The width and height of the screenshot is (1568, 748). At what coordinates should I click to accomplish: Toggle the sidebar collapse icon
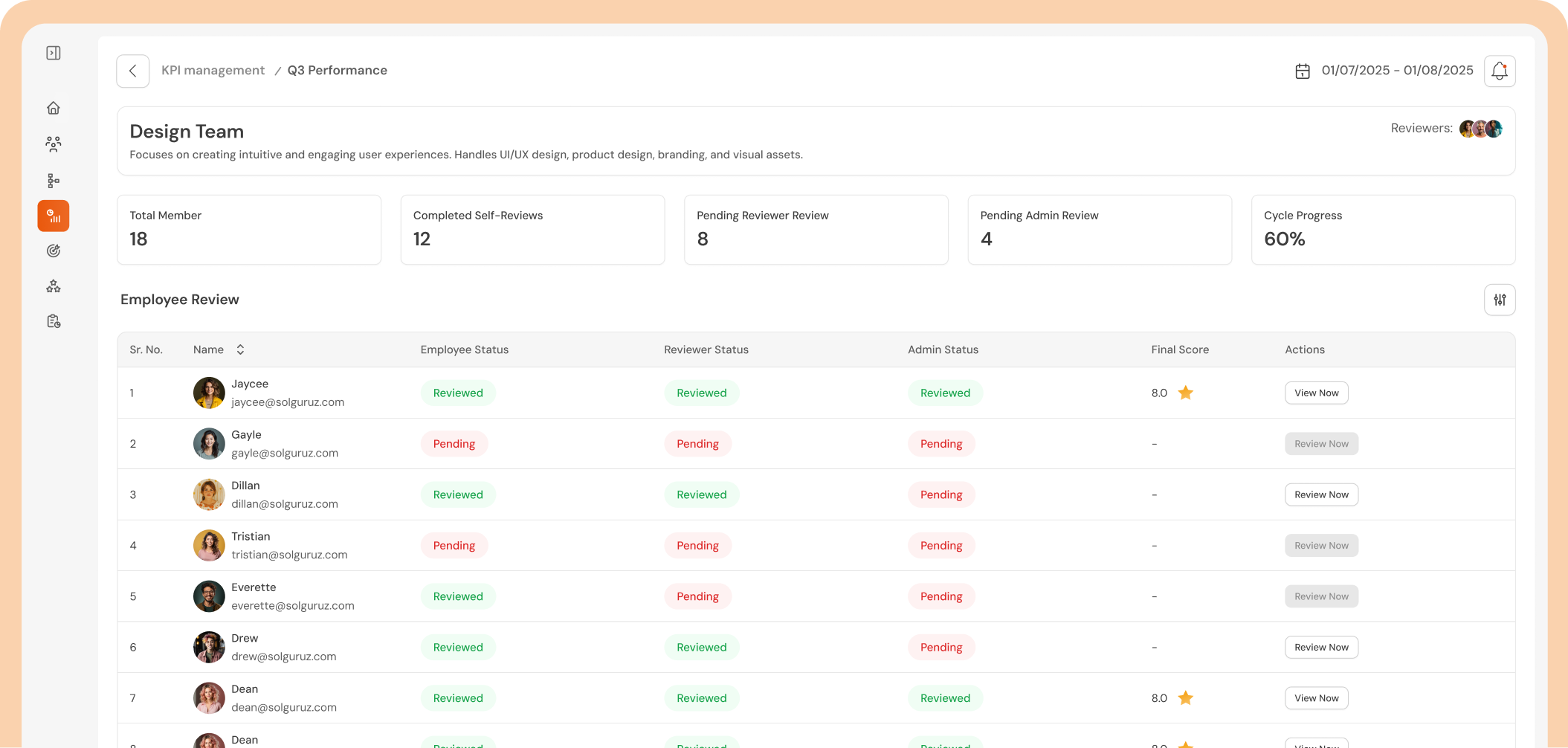click(54, 53)
